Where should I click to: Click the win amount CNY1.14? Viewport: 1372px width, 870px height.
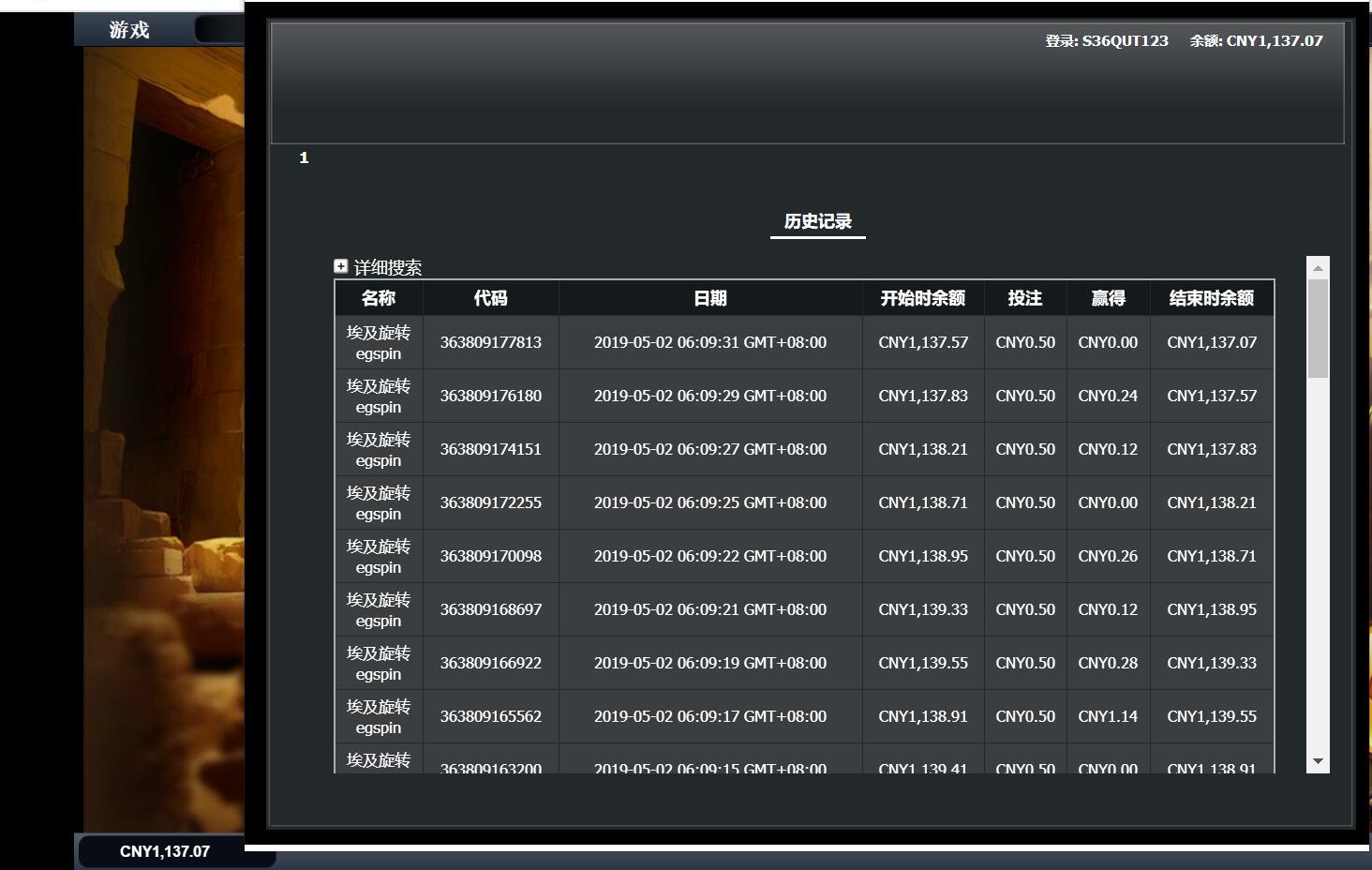coord(1108,716)
